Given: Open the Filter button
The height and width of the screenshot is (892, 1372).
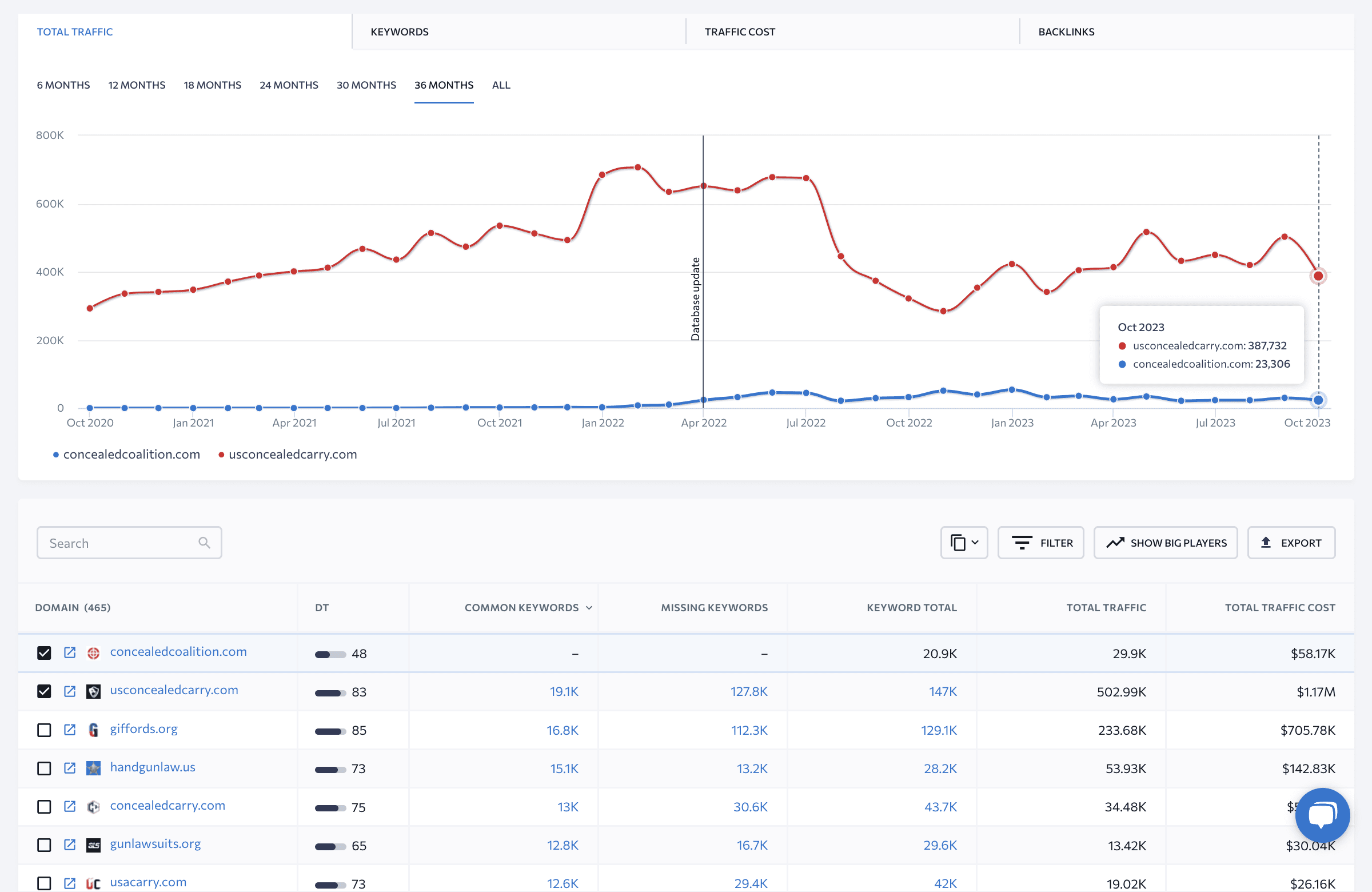Looking at the screenshot, I should click(x=1040, y=543).
